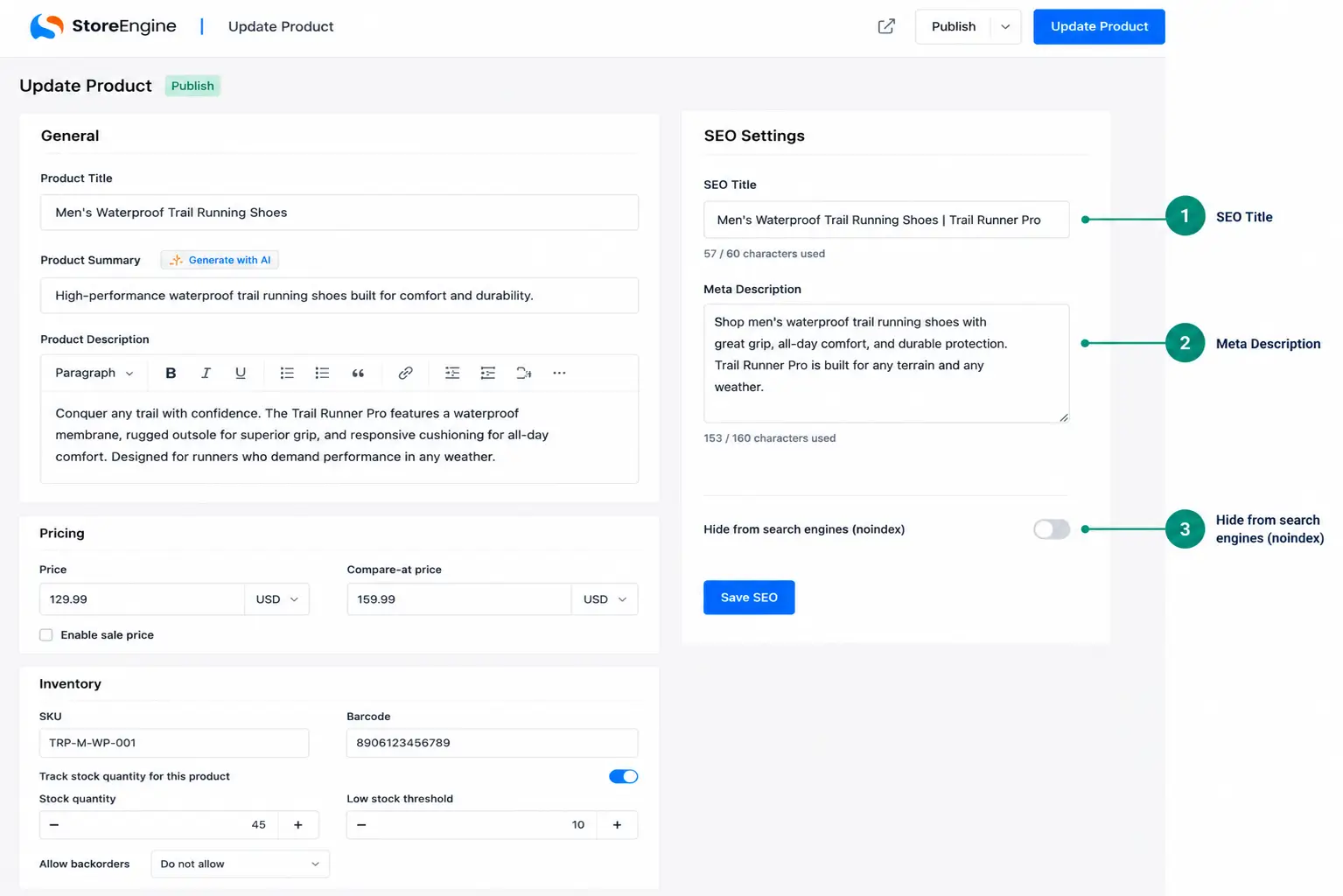Increase low stock threshold with plus
The width and height of the screenshot is (1343, 896).
(x=617, y=825)
